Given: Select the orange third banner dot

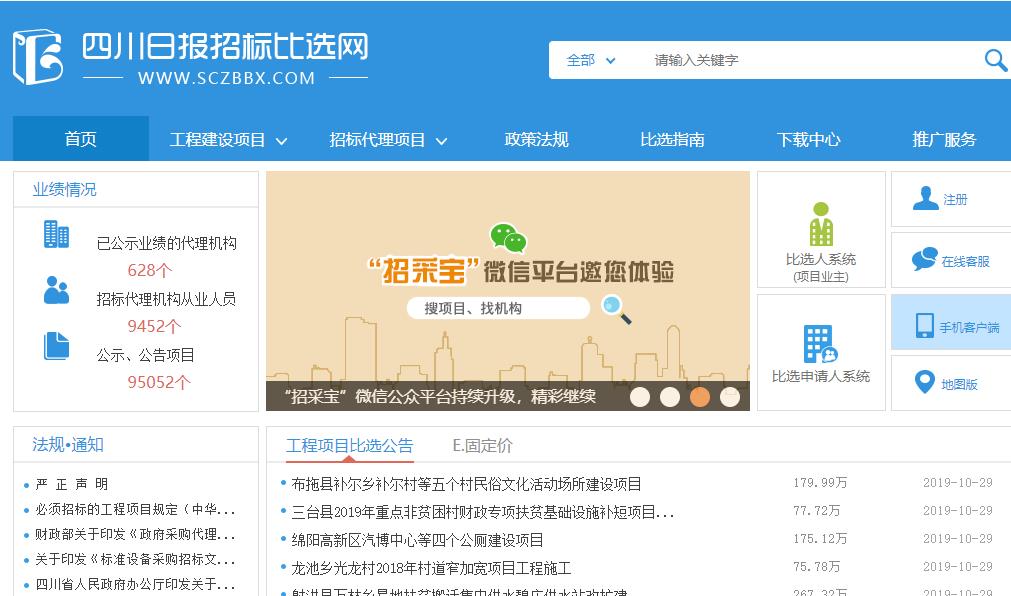Looking at the screenshot, I should click(x=700, y=397).
